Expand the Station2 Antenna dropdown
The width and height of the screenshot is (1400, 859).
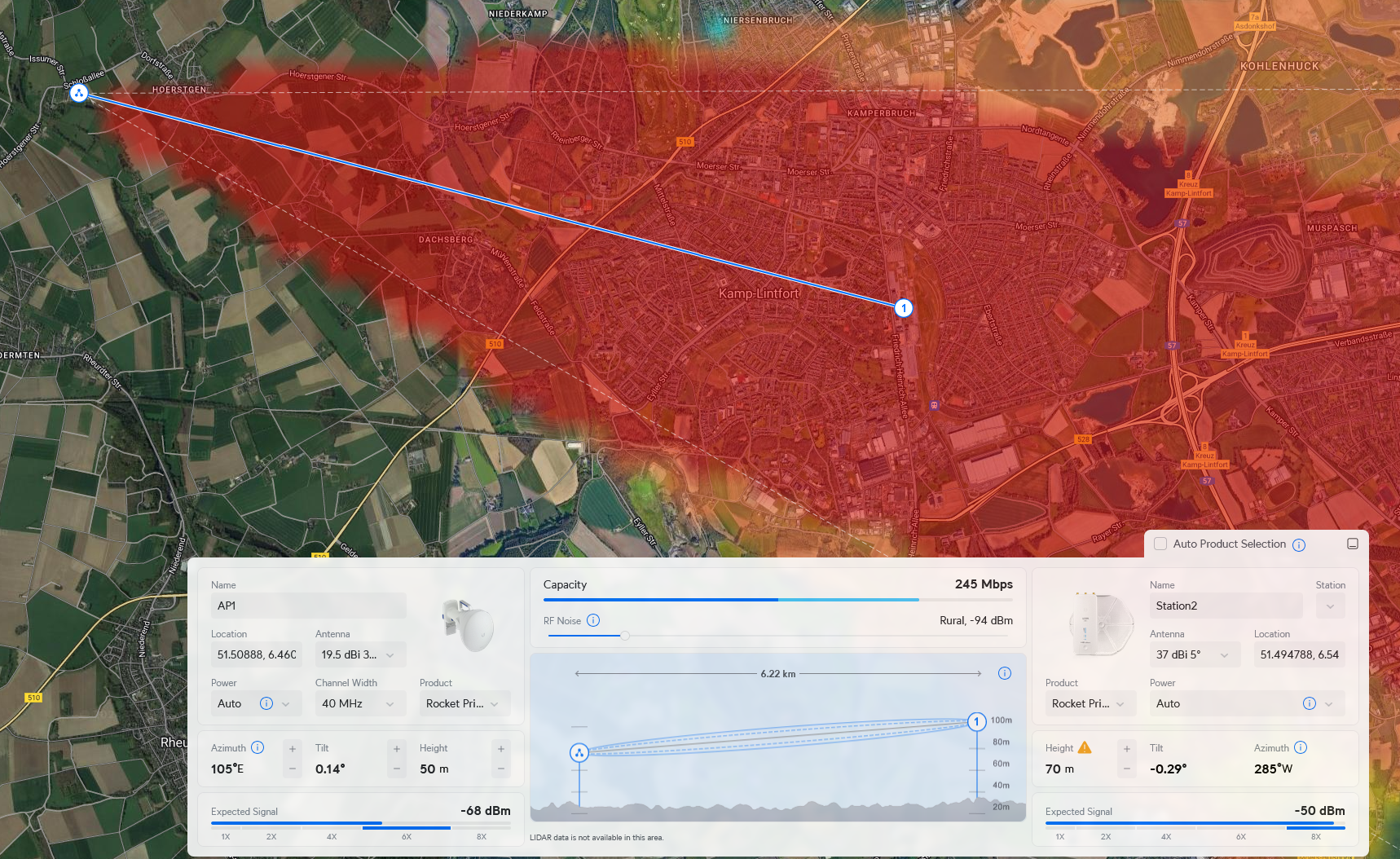(x=1194, y=654)
